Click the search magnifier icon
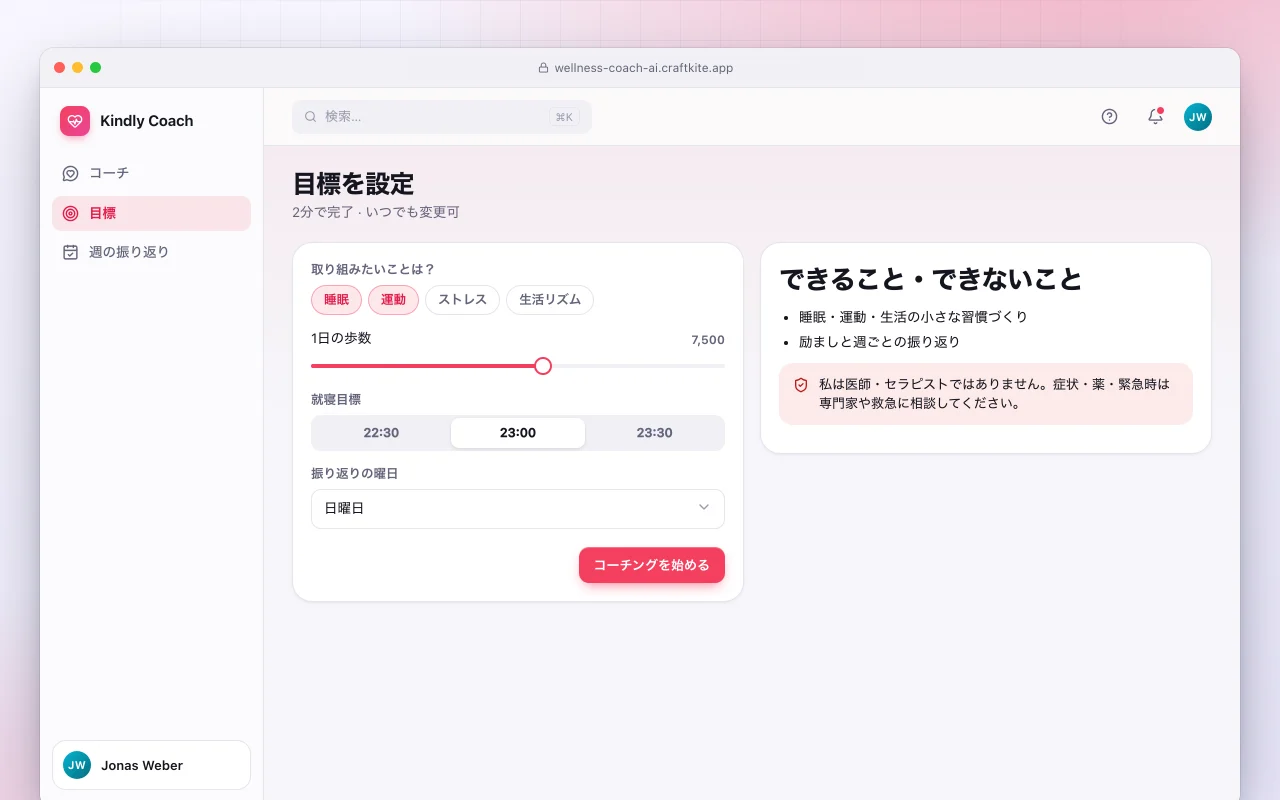This screenshot has width=1280, height=800. pyautogui.click(x=311, y=116)
